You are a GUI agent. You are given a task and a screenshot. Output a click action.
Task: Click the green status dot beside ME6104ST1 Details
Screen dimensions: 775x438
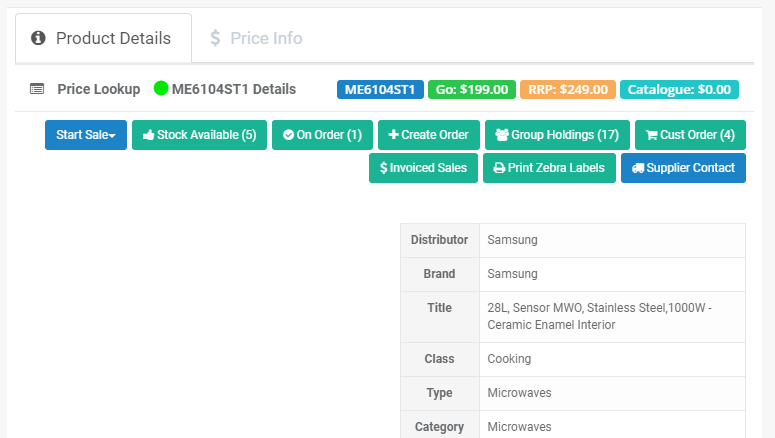tap(161, 89)
